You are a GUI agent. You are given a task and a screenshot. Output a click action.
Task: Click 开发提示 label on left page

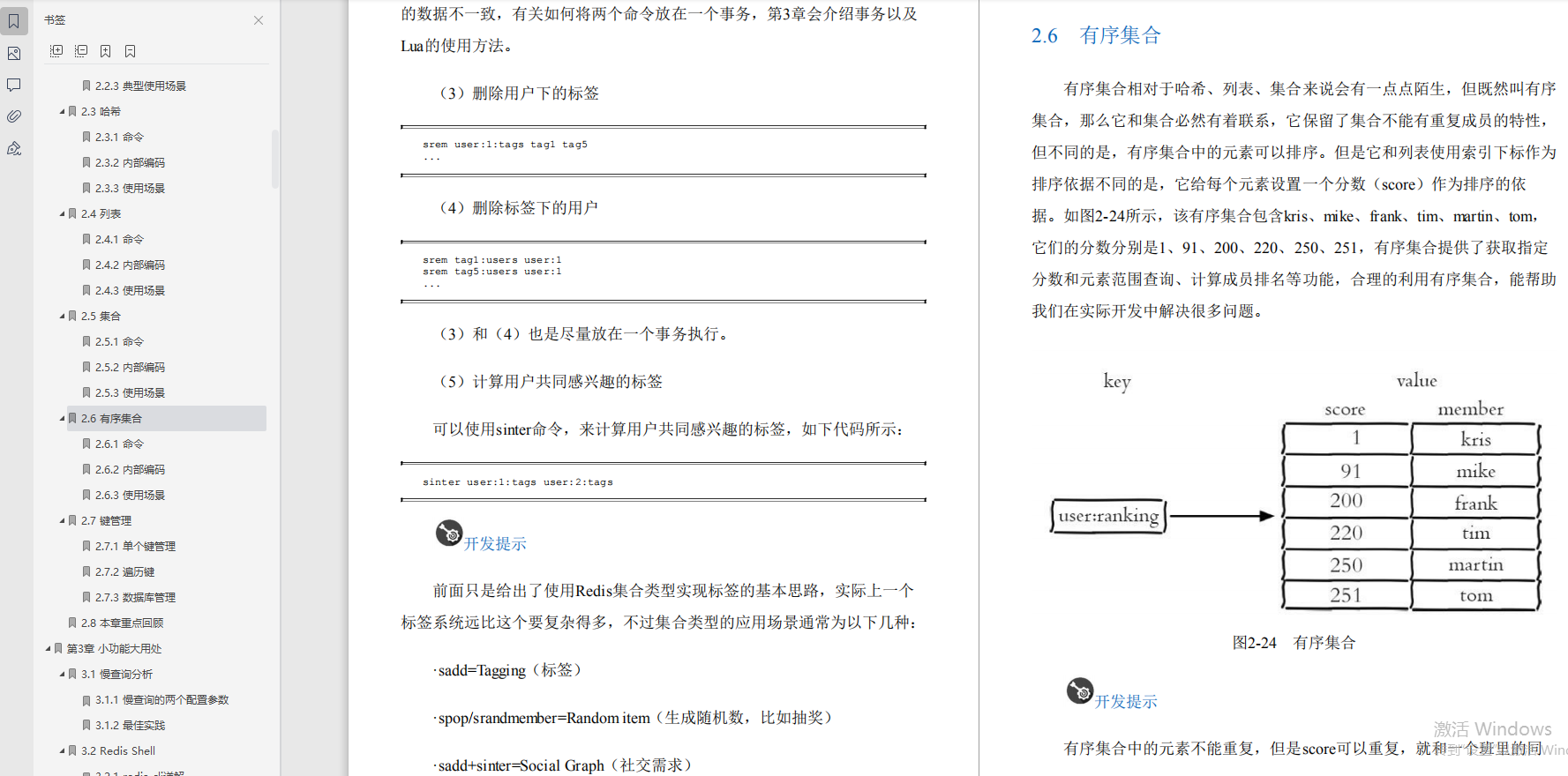(495, 544)
